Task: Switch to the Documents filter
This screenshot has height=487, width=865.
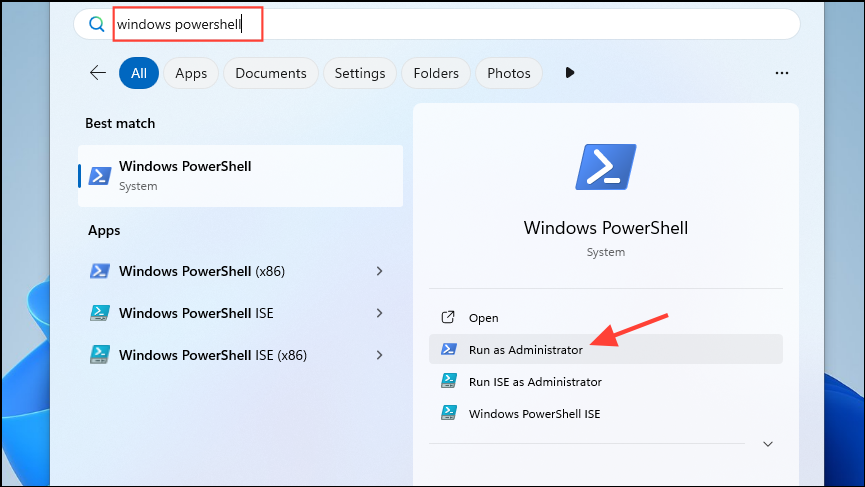Action: [271, 73]
